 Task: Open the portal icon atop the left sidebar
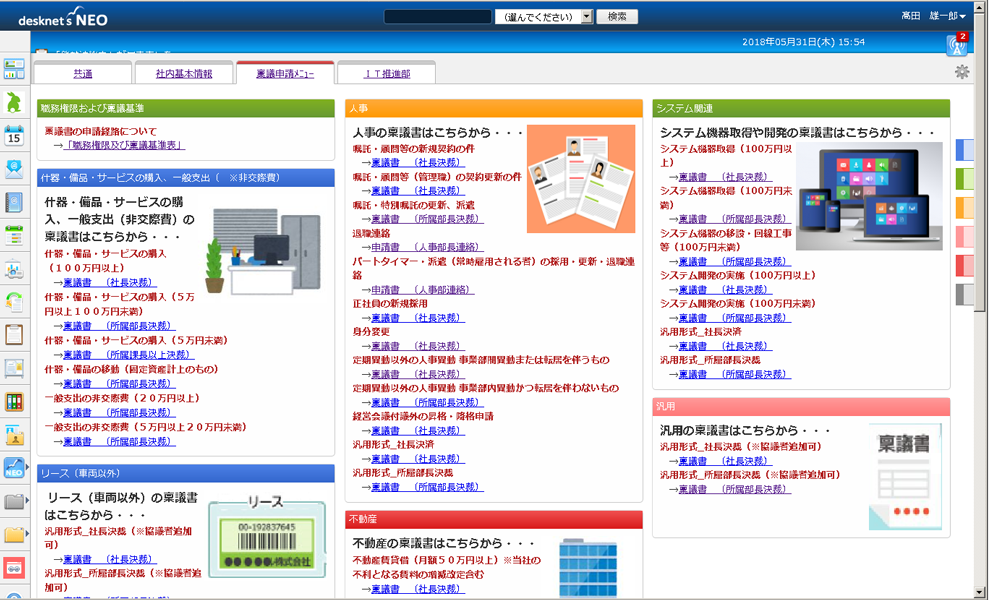coord(14,69)
